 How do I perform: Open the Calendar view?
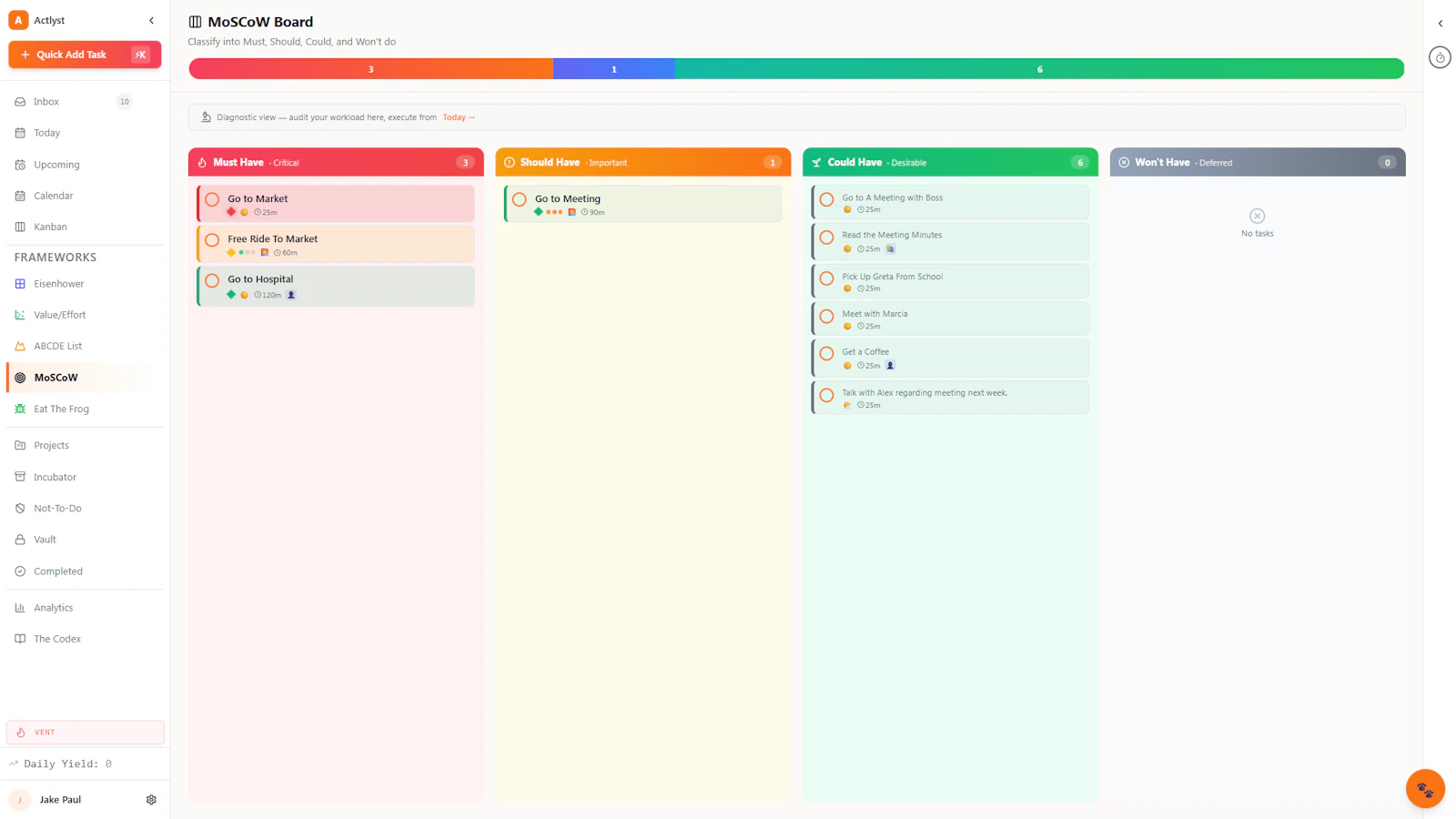coord(85,196)
